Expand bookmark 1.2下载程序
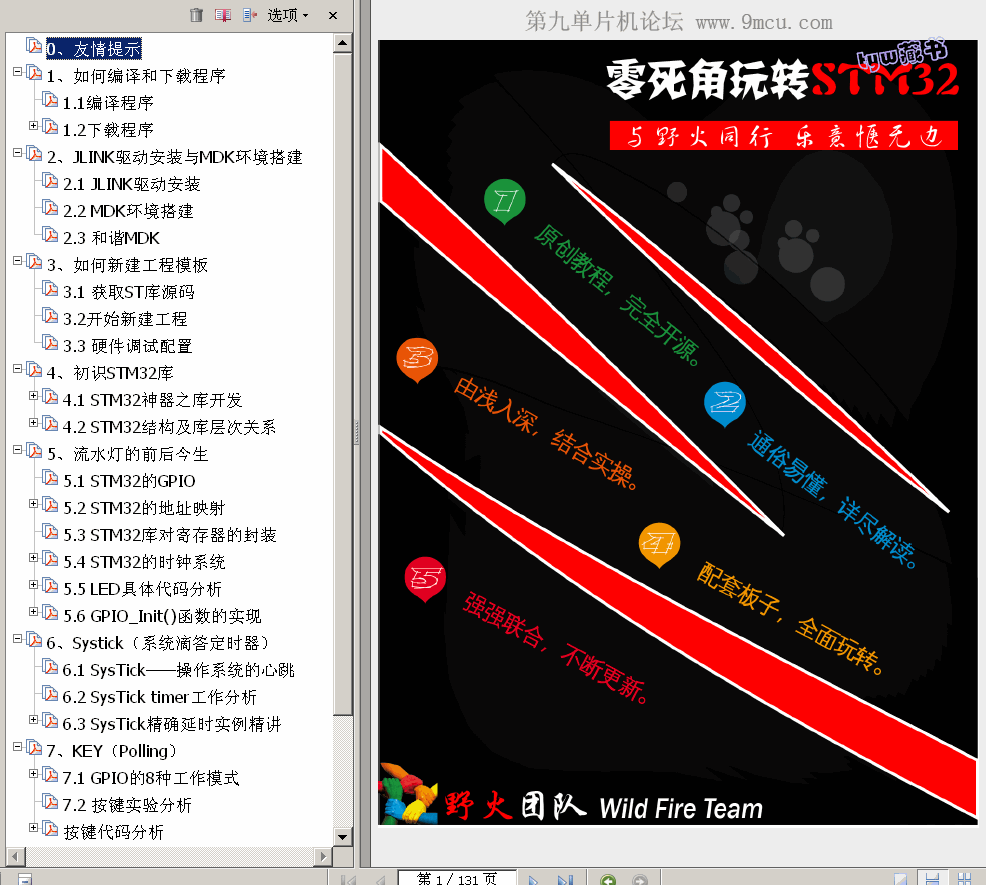 click(x=34, y=126)
